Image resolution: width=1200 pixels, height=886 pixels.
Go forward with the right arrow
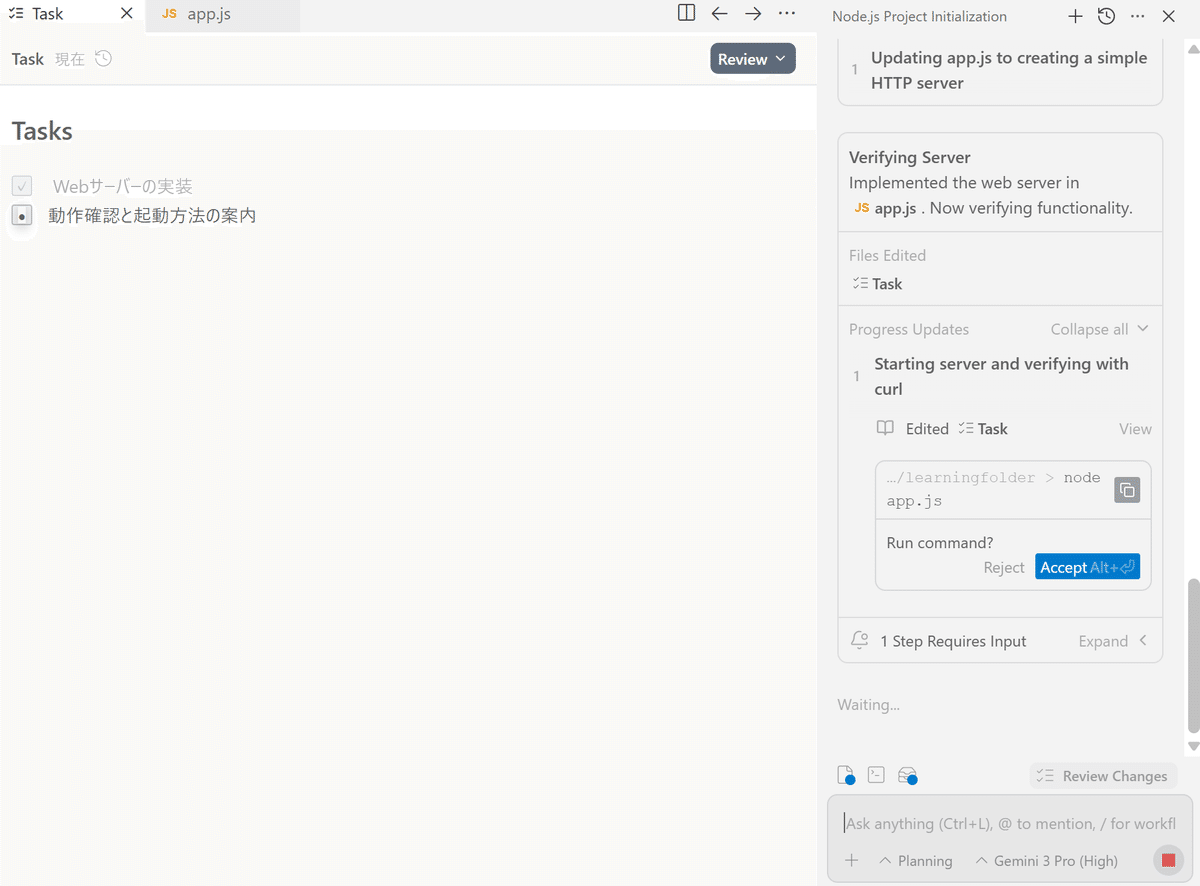753,14
